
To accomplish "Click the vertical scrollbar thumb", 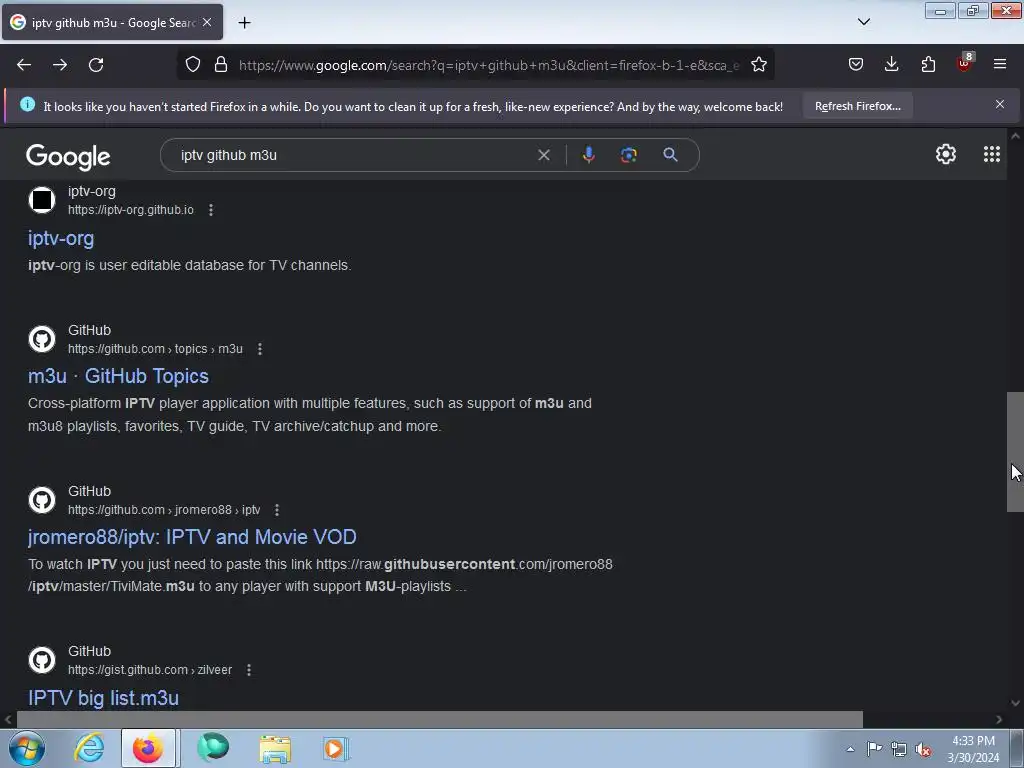I will (1015, 452).
